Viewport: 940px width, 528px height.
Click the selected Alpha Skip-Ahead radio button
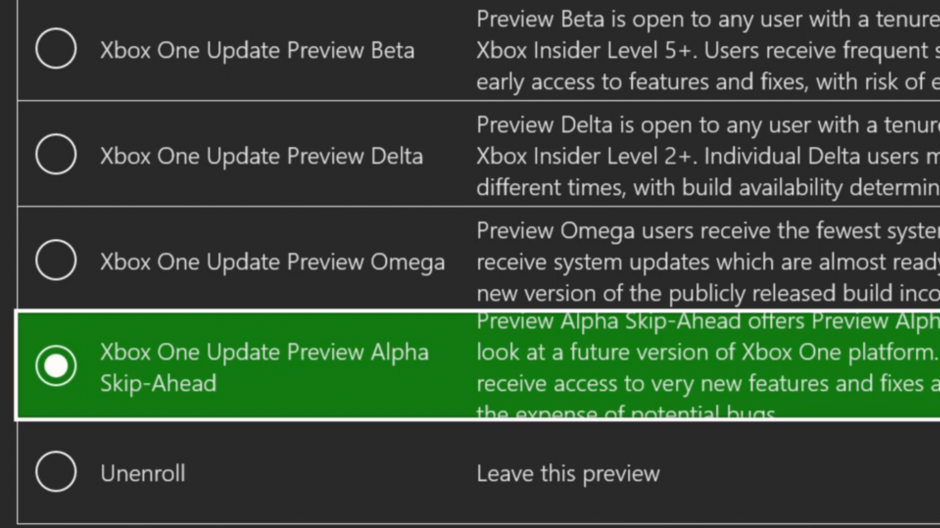pyautogui.click(x=56, y=366)
